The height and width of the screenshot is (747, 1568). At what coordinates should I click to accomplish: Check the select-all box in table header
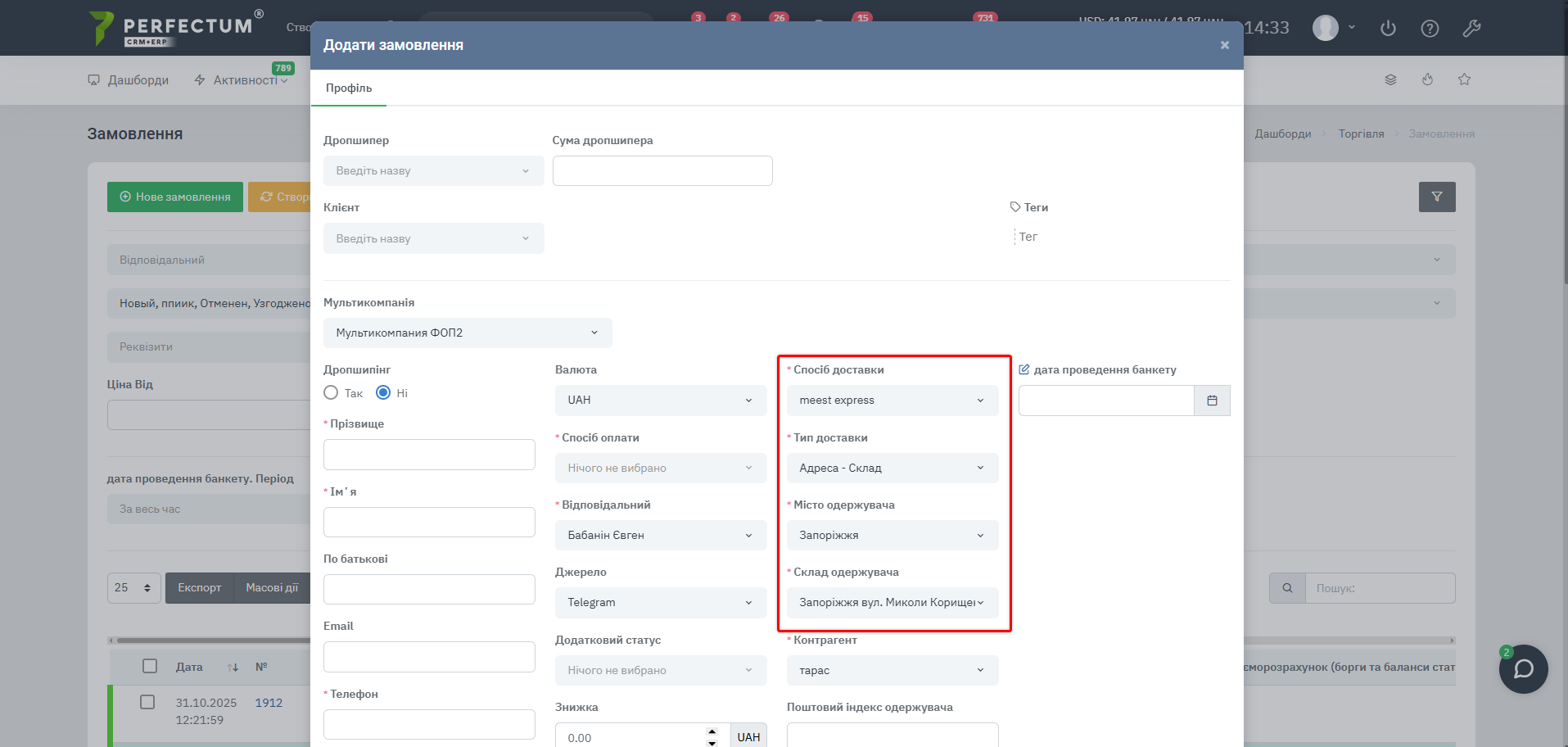point(150,666)
